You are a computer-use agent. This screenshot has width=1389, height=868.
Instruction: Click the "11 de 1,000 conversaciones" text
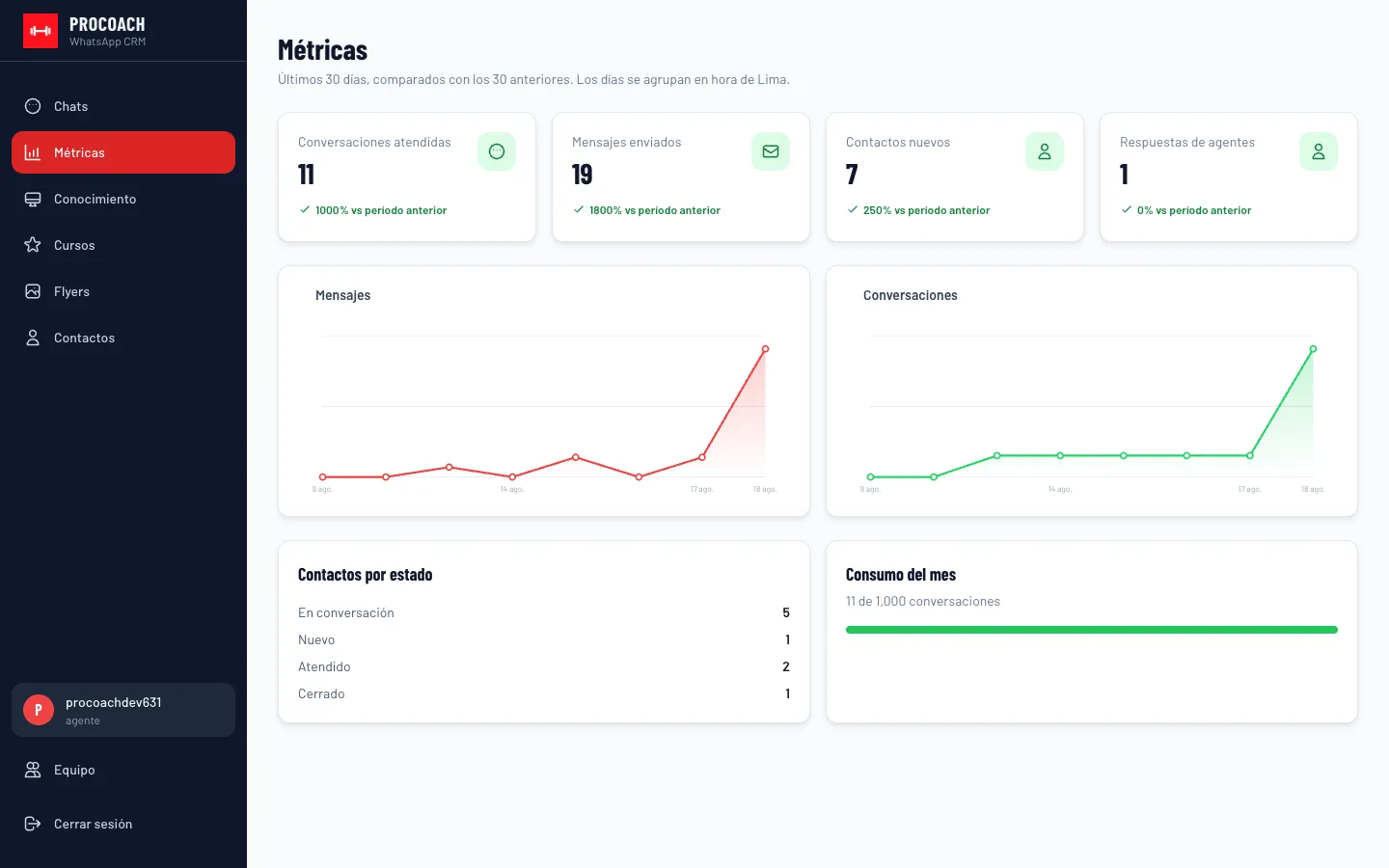pos(923,601)
